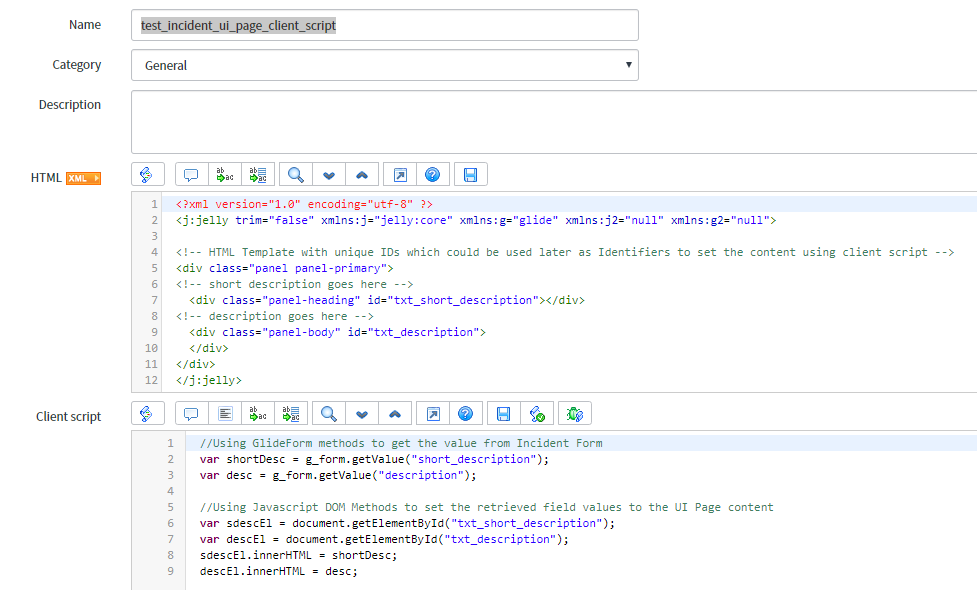The height and width of the screenshot is (590, 977).
Task: Open Client script editor in full screen
Action: [x=433, y=414]
